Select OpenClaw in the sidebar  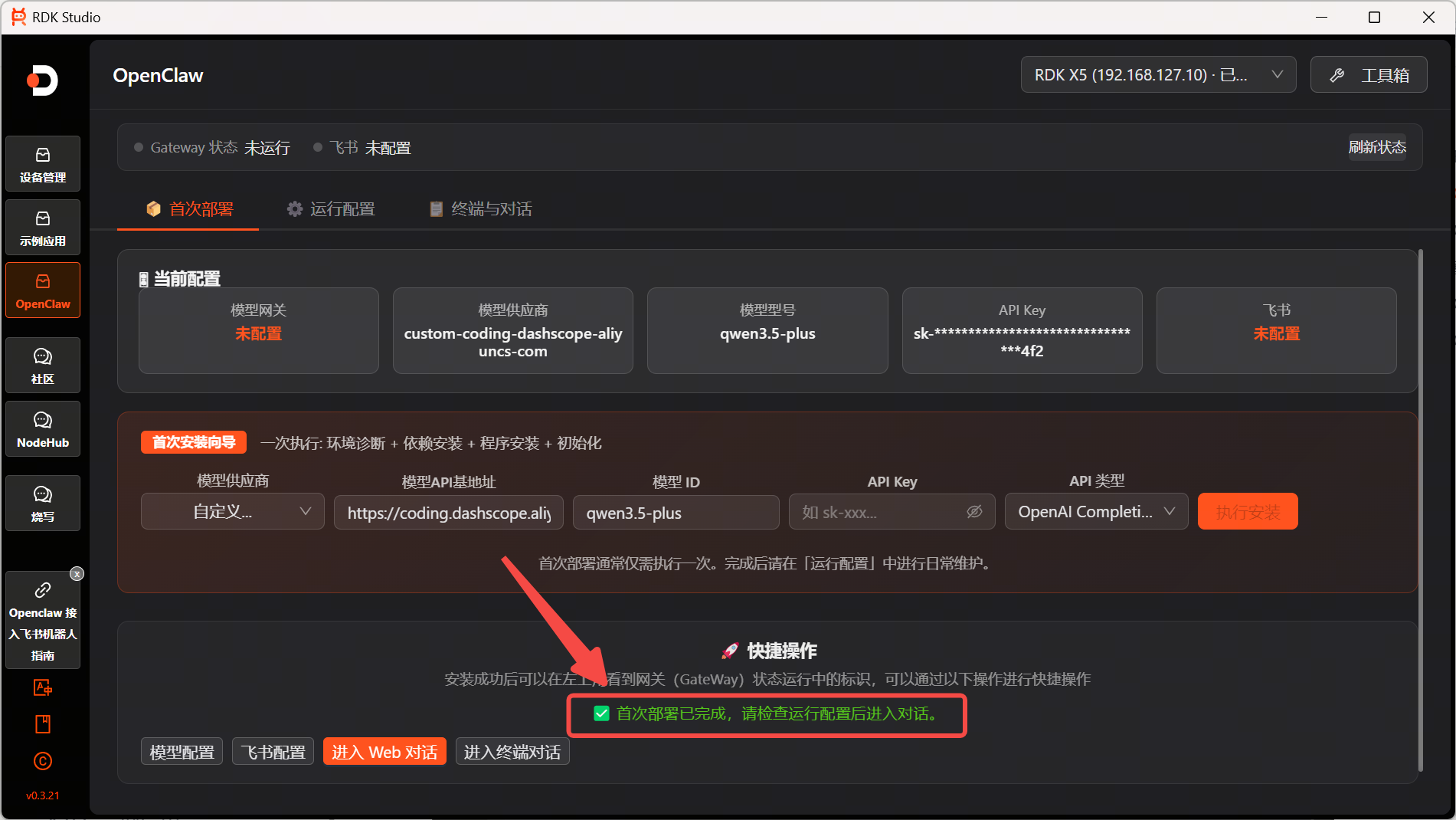click(43, 290)
